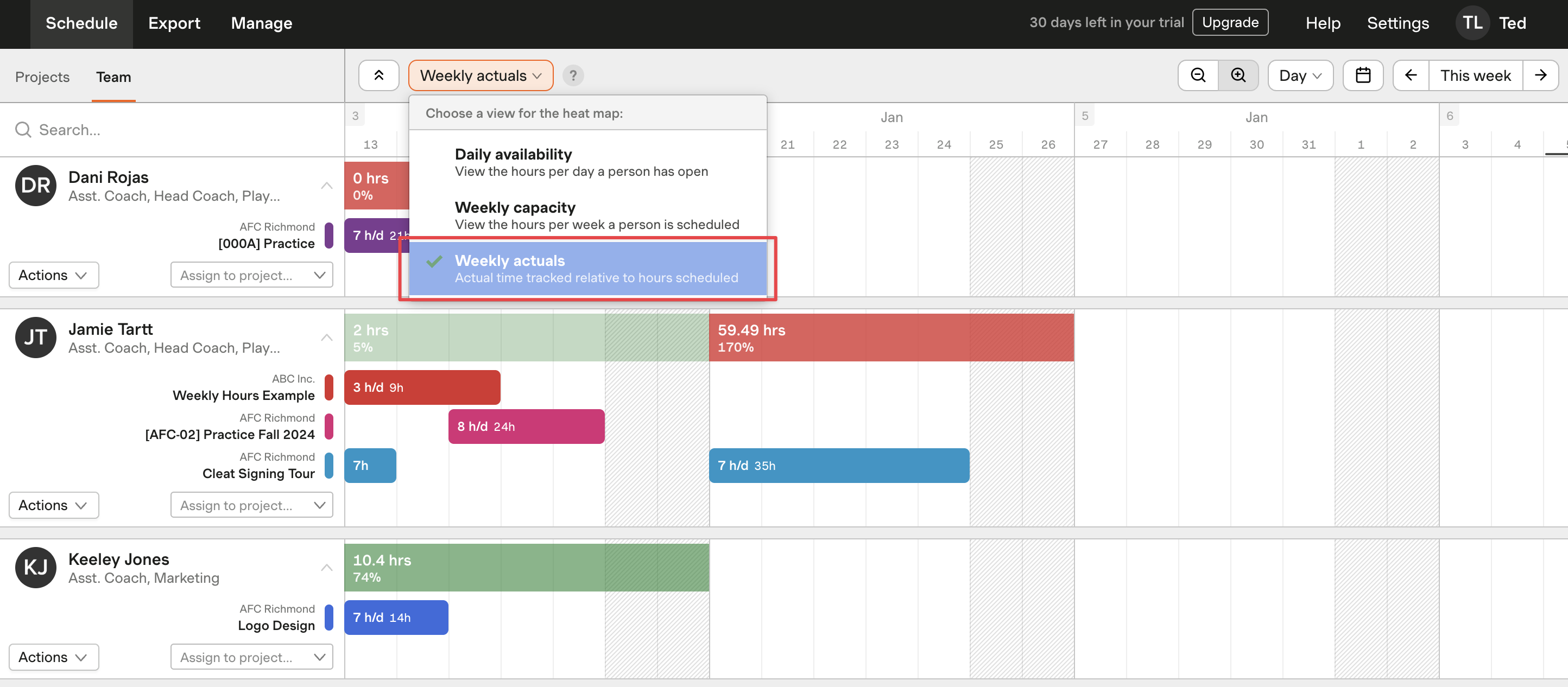This screenshot has height=687, width=1568.
Task: Click the This week button
Action: click(1476, 75)
